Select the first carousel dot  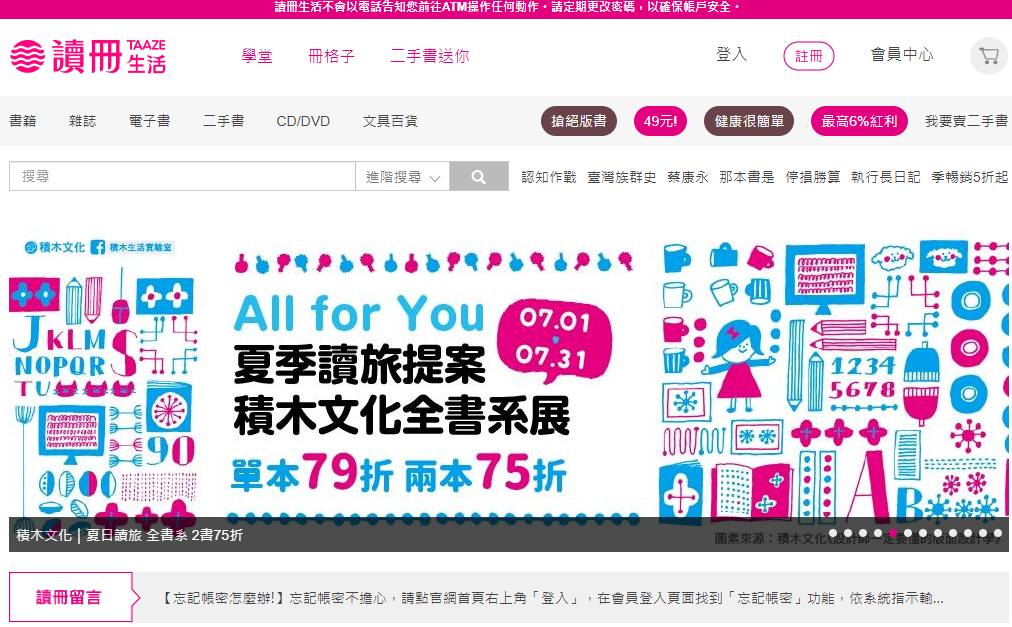coord(833,533)
